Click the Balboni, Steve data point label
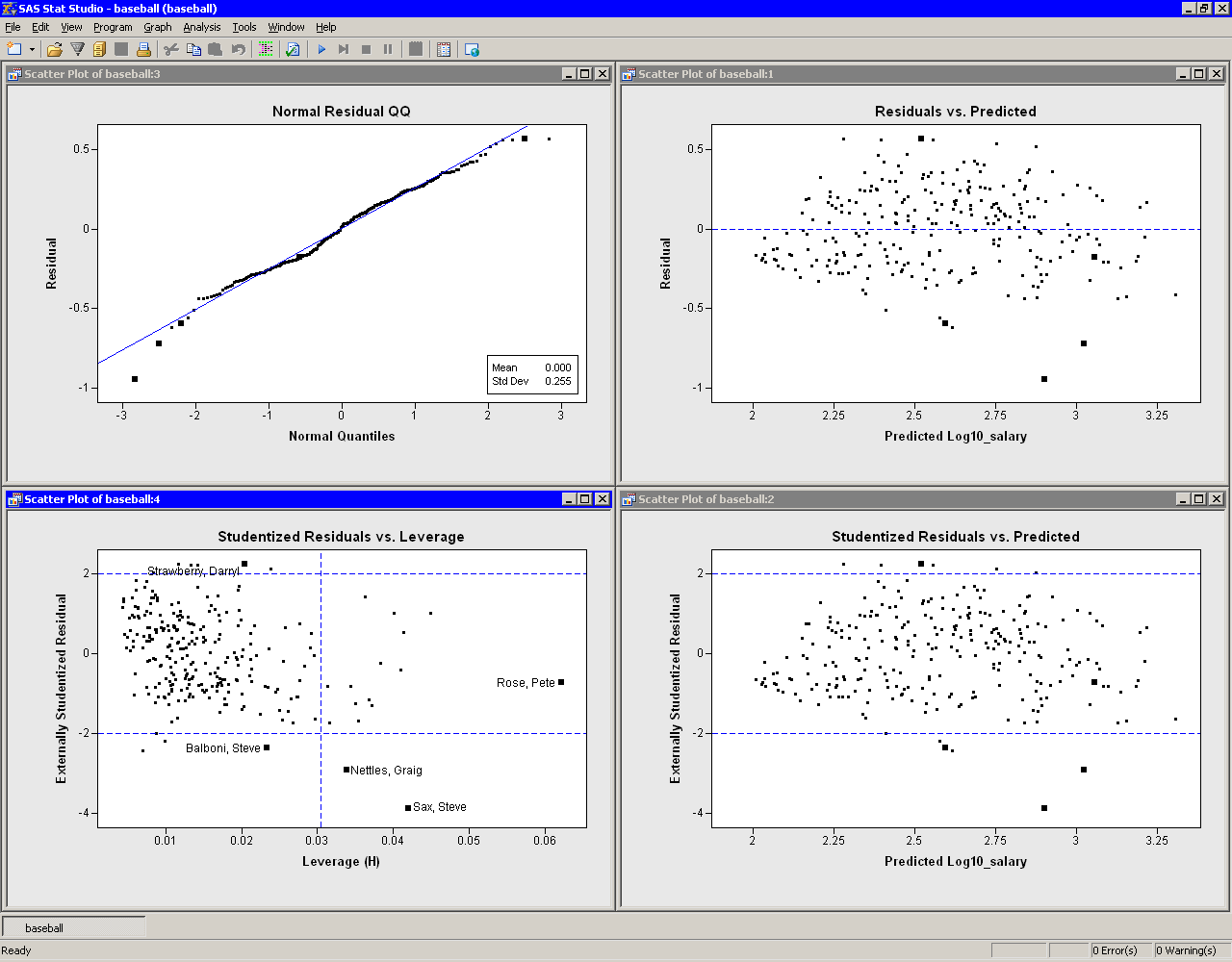1232x962 pixels. (x=223, y=748)
